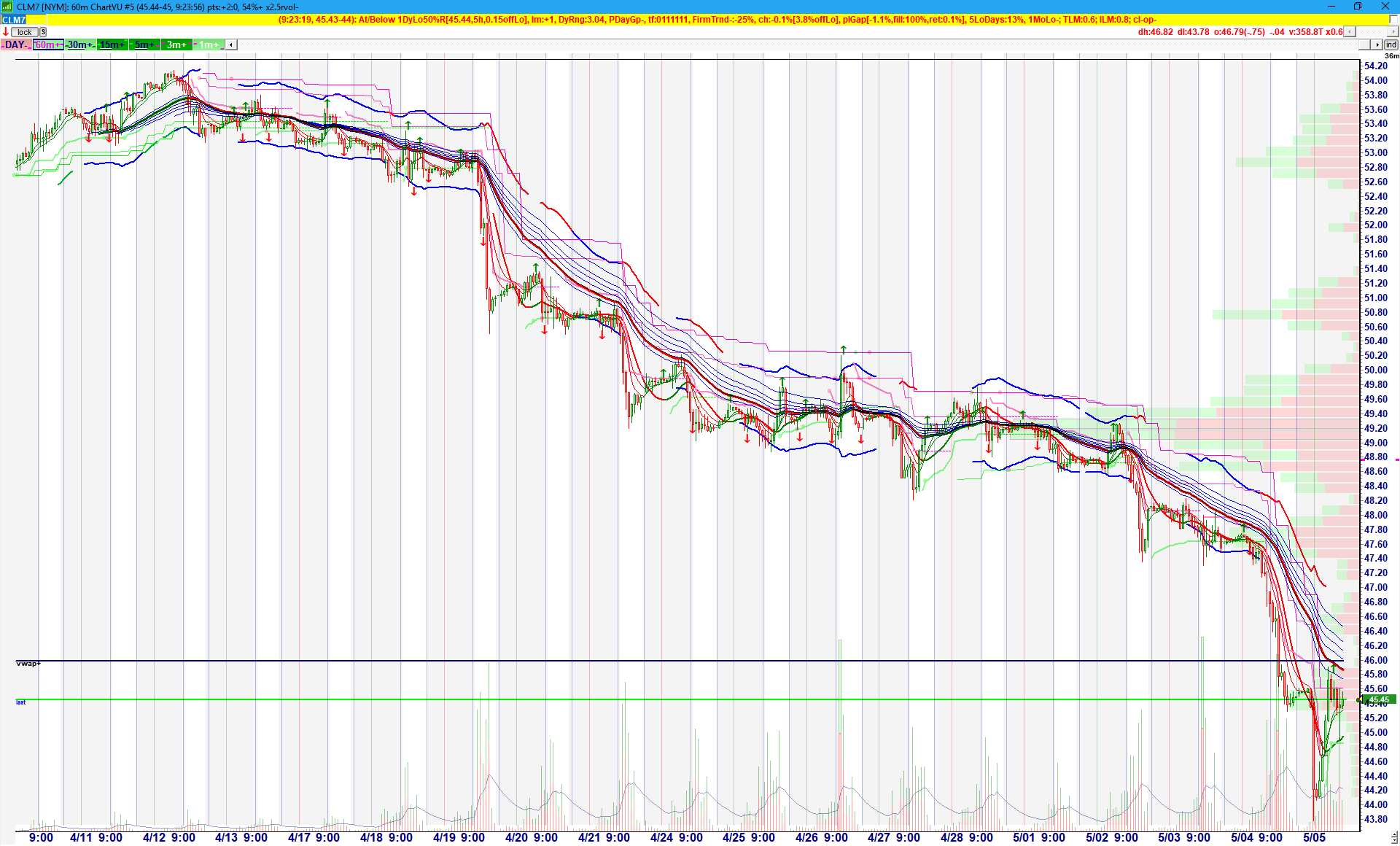The width and height of the screenshot is (1400, 846).
Task: Click the 54.00 price axis label
Action: tap(1376, 80)
